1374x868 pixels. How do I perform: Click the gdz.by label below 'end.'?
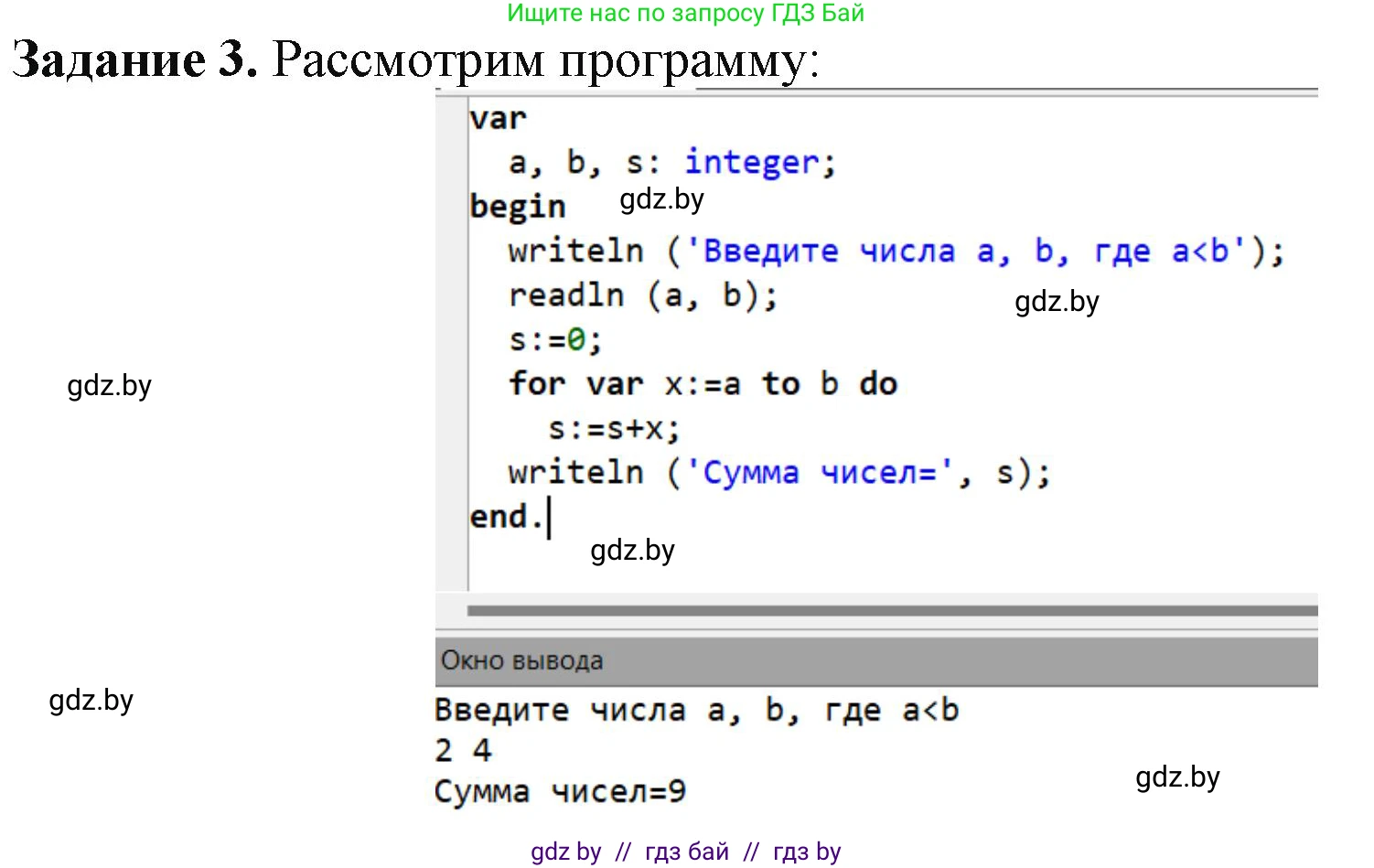[632, 550]
